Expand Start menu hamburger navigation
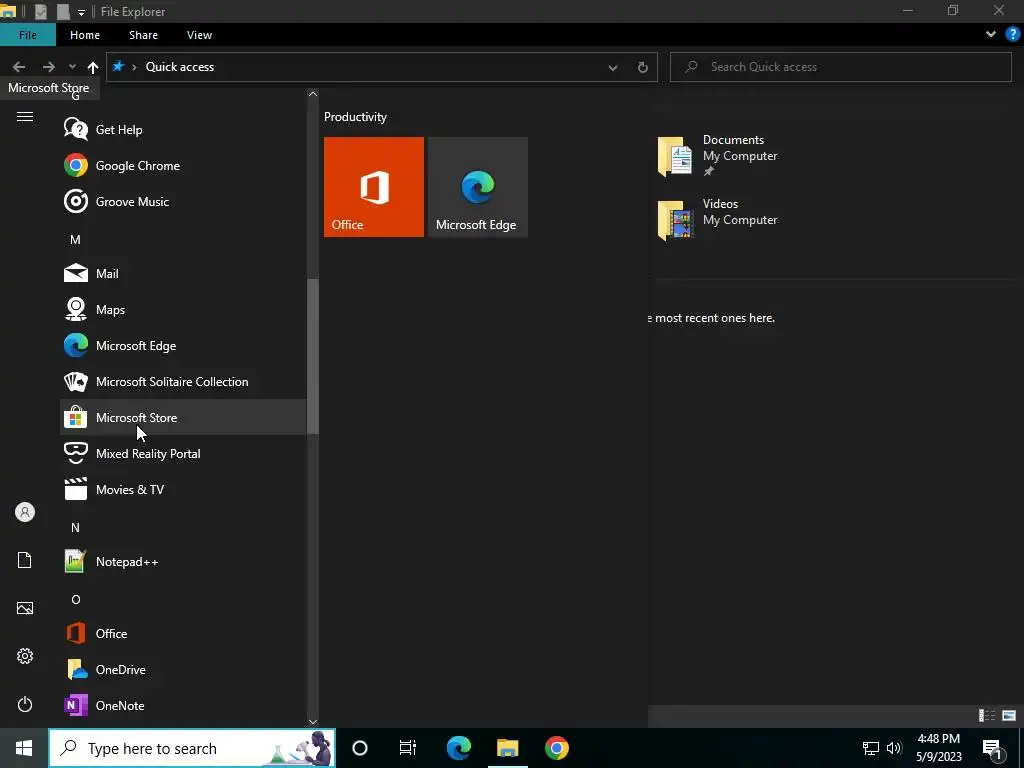 pos(25,117)
